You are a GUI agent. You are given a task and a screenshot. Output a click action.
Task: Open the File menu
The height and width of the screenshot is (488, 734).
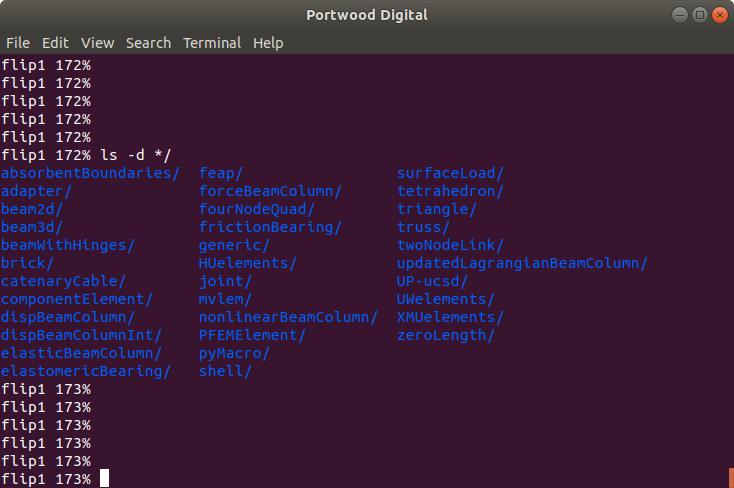click(x=18, y=43)
